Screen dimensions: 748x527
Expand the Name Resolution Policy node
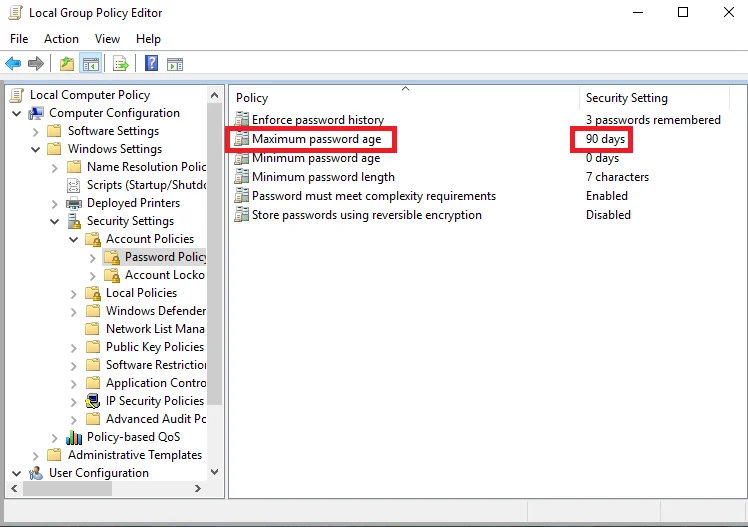click(55, 168)
